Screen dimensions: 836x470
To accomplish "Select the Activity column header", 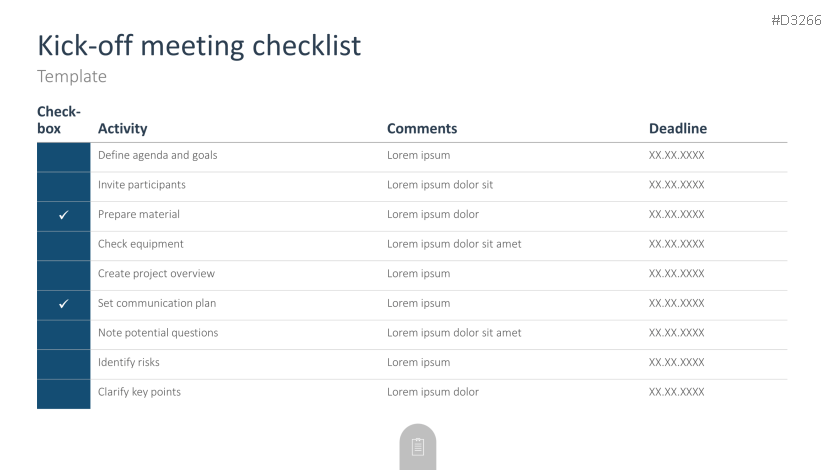I will pos(122,128).
